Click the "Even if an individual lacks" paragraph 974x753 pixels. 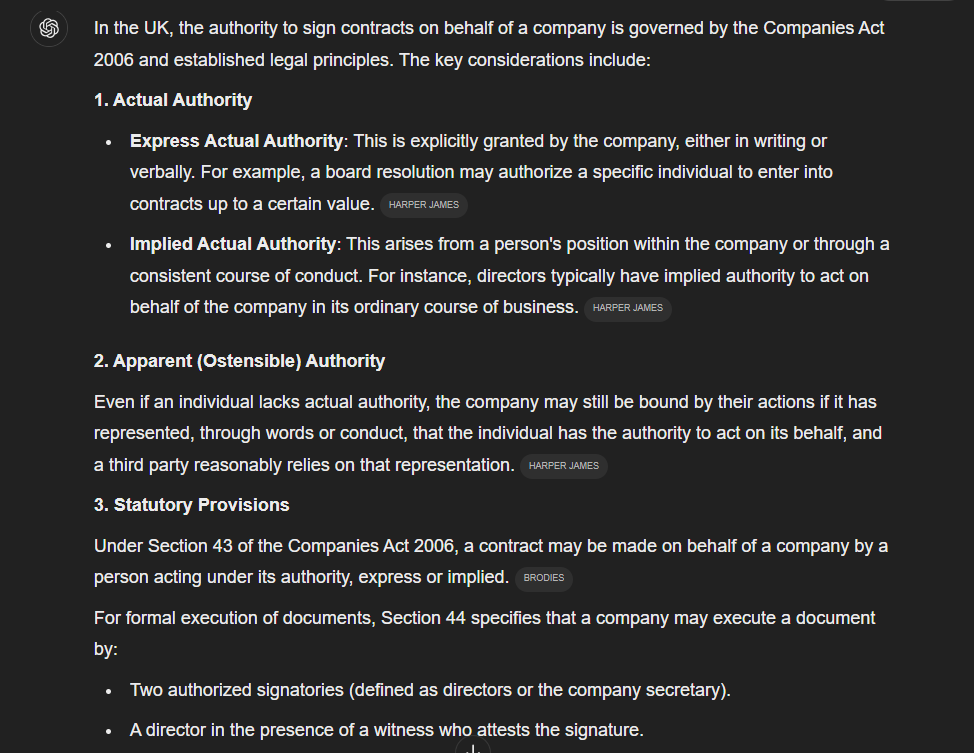coord(486,433)
